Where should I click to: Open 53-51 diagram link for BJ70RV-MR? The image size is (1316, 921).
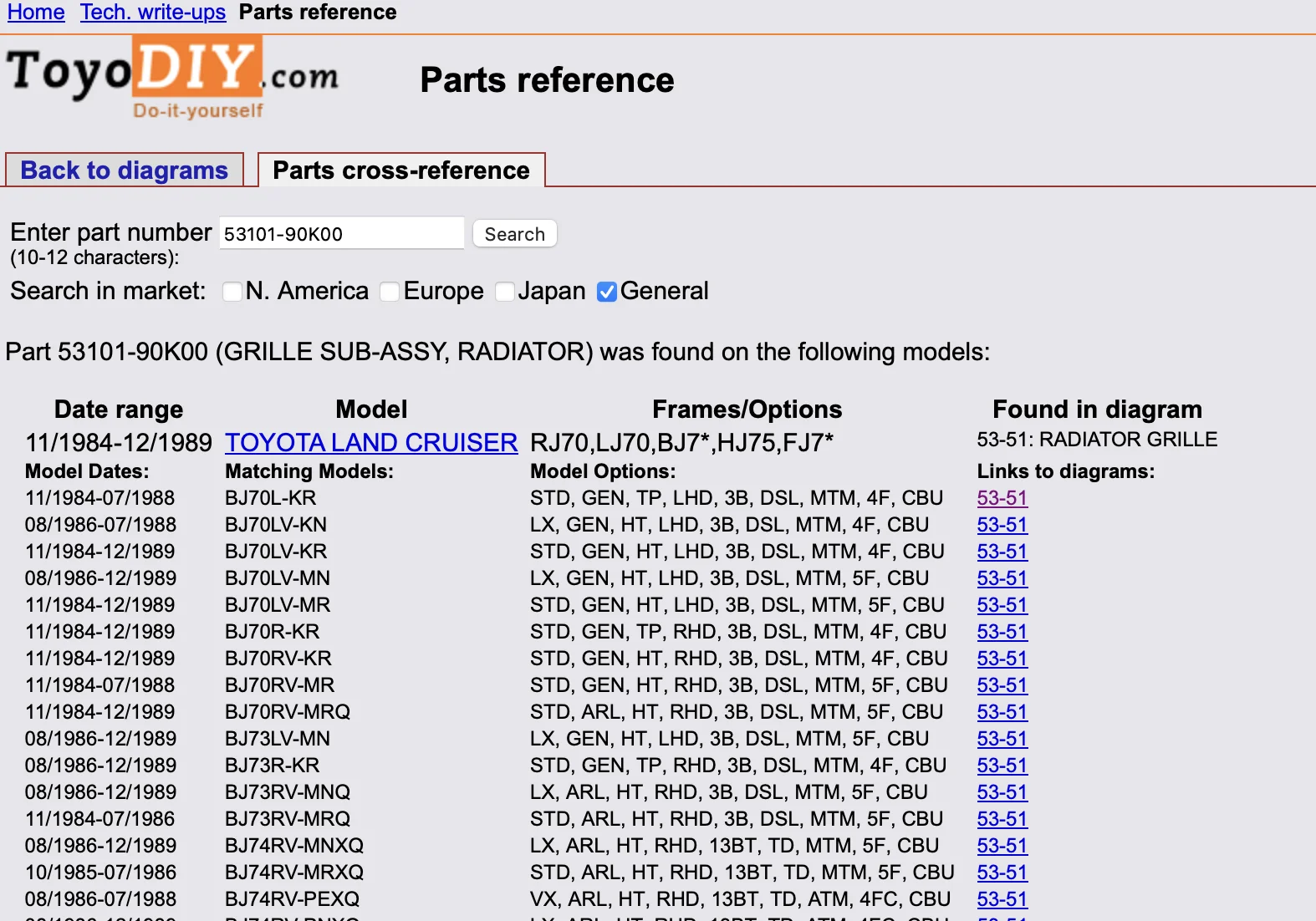1002,685
